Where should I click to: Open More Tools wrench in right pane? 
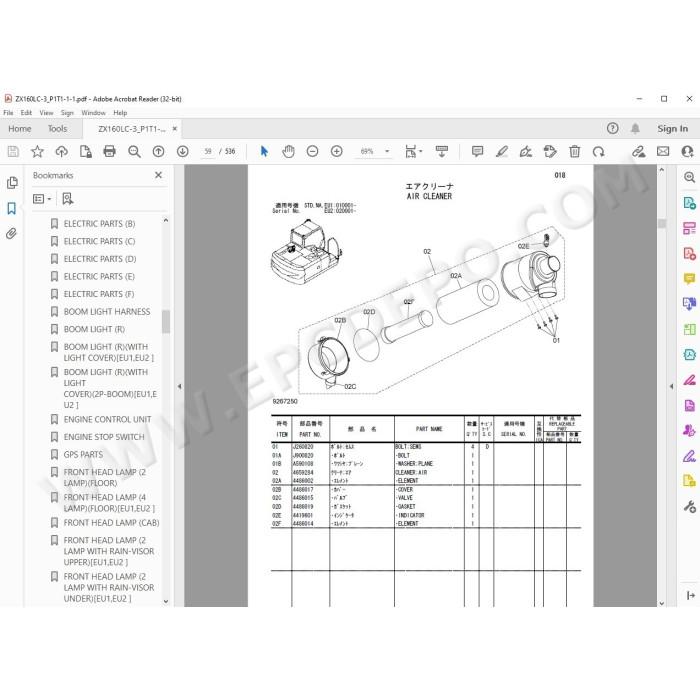pyautogui.click(x=690, y=507)
